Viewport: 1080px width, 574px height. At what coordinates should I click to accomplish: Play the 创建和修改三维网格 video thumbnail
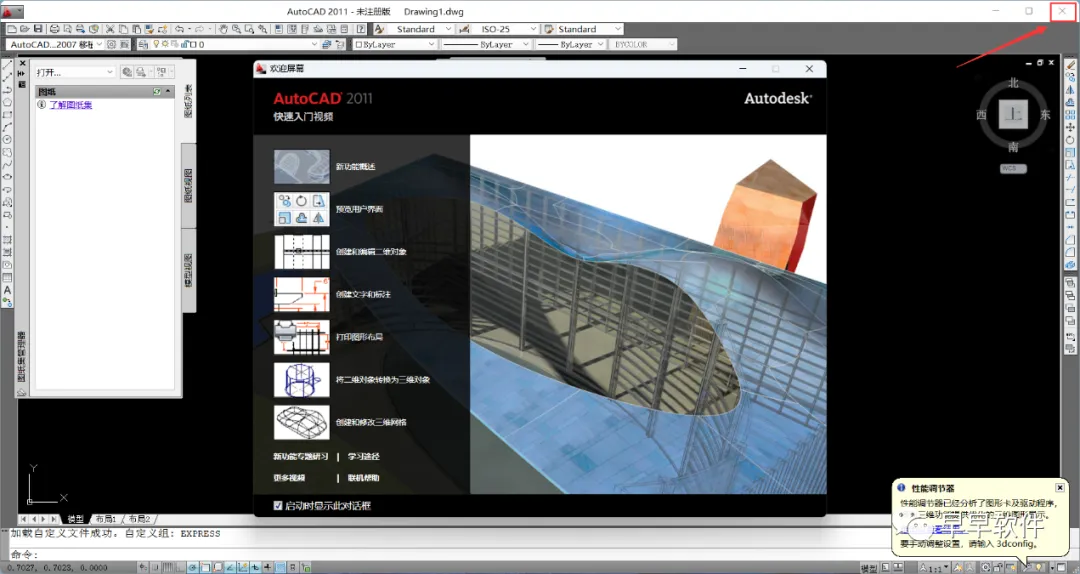[x=302, y=422]
